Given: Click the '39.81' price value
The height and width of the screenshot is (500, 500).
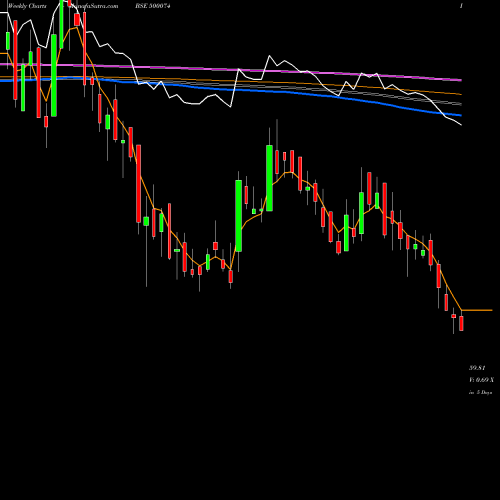Looking at the screenshot, I should (x=477, y=368).
